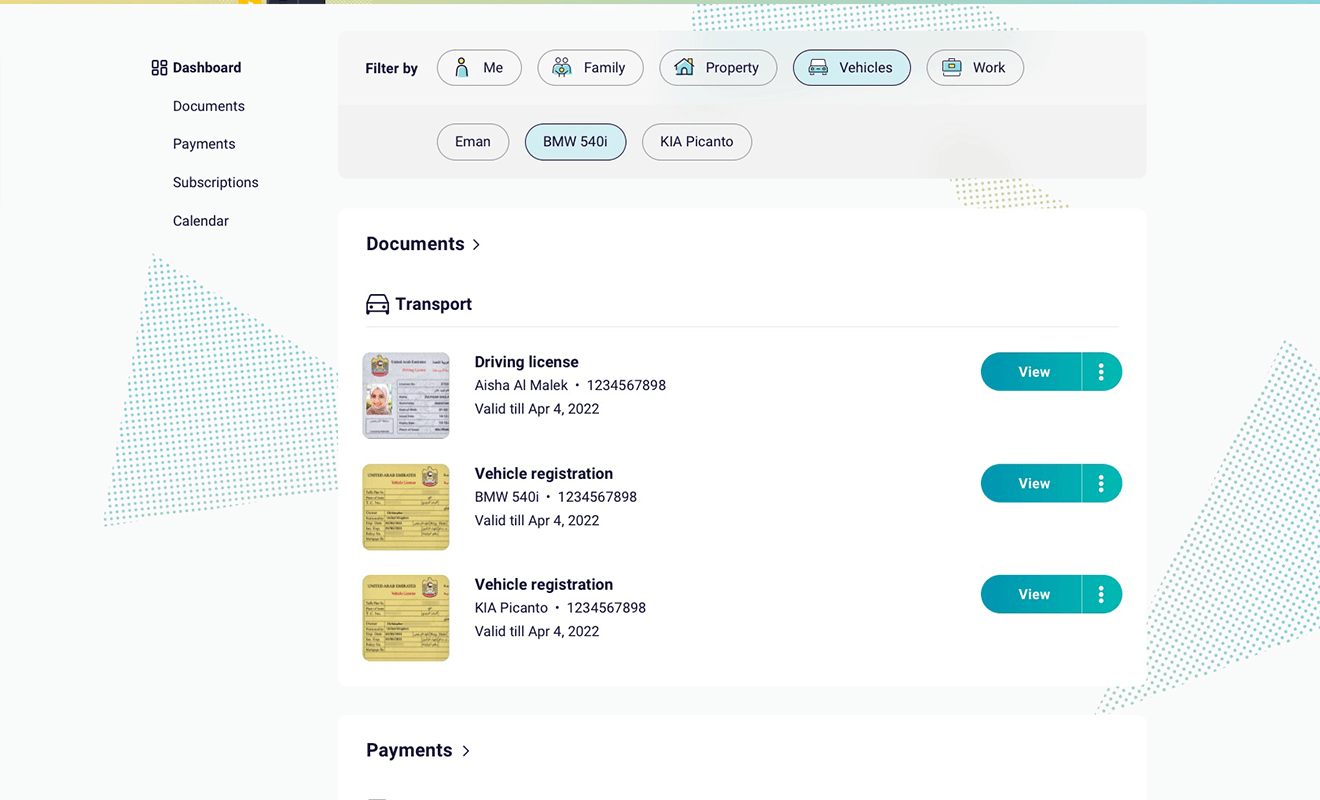Select the Eman sub-filter chip
Viewport: 1320px width, 800px height.
pos(472,142)
